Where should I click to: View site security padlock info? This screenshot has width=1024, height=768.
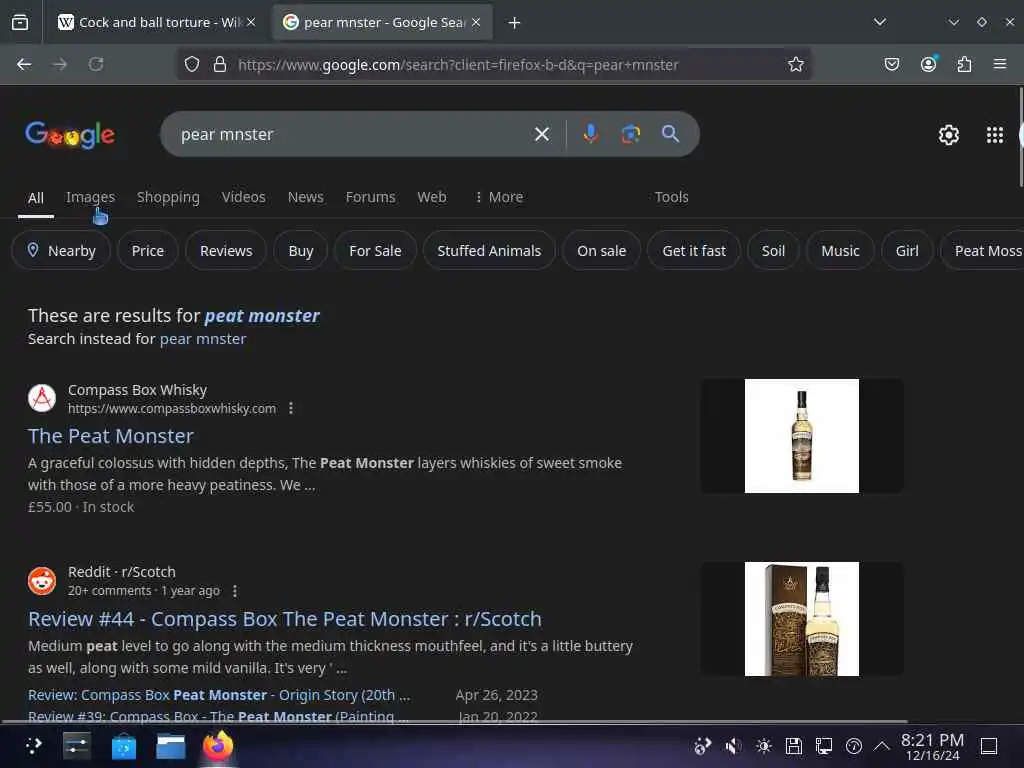pos(220,64)
